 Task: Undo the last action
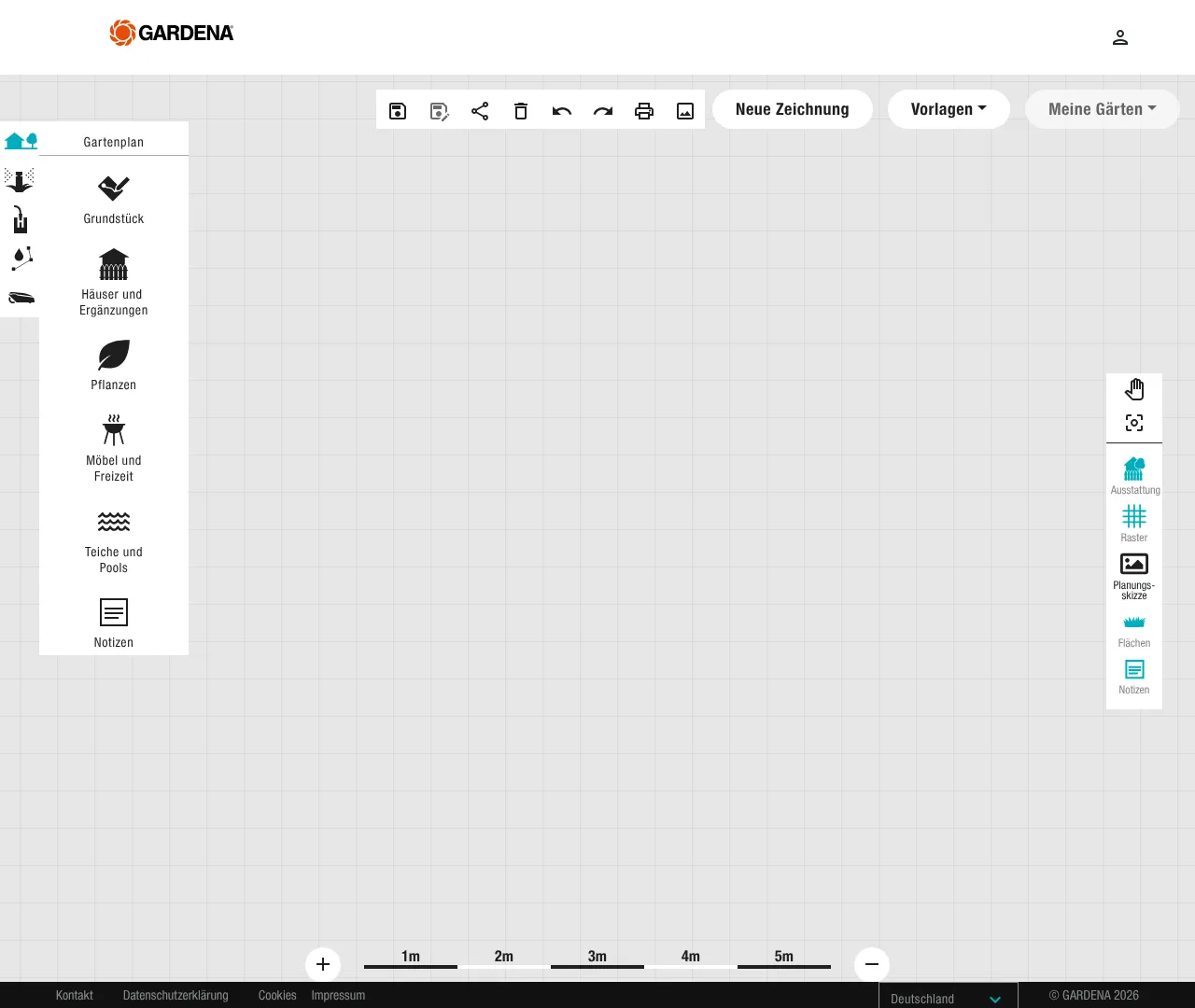(562, 111)
